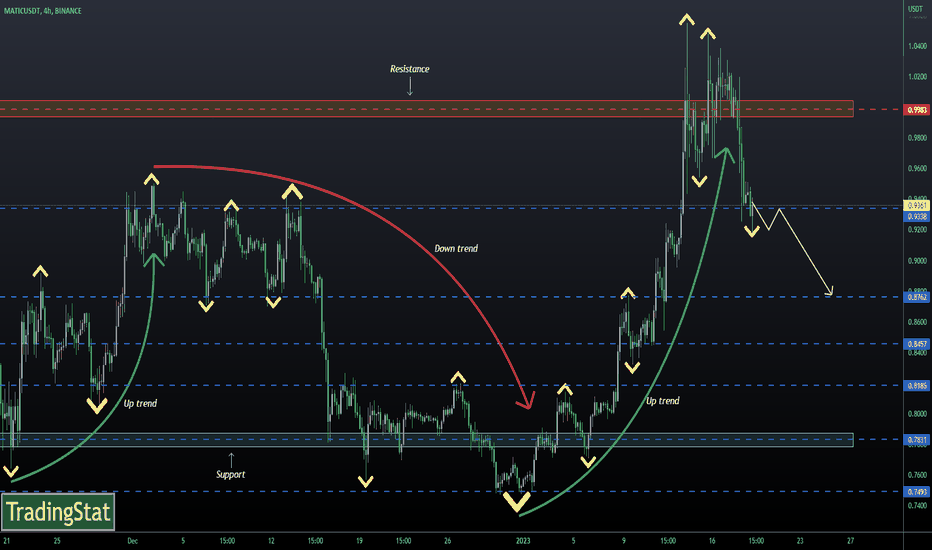Click the 0.8000 tick on price scale
Image resolution: width=932 pixels, height=550 pixels.
pos(917,413)
